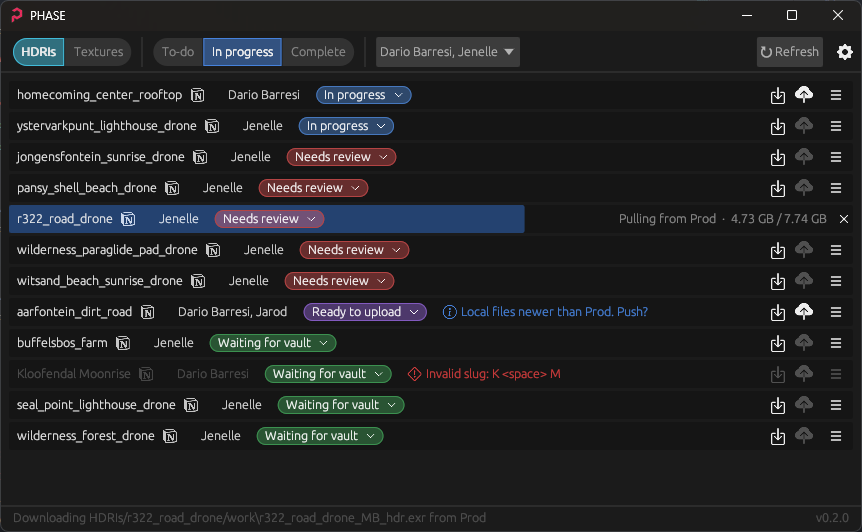862x532 pixels.
Task: Click upload cloud on wilderness_forest_drone row
Action: click(804, 435)
